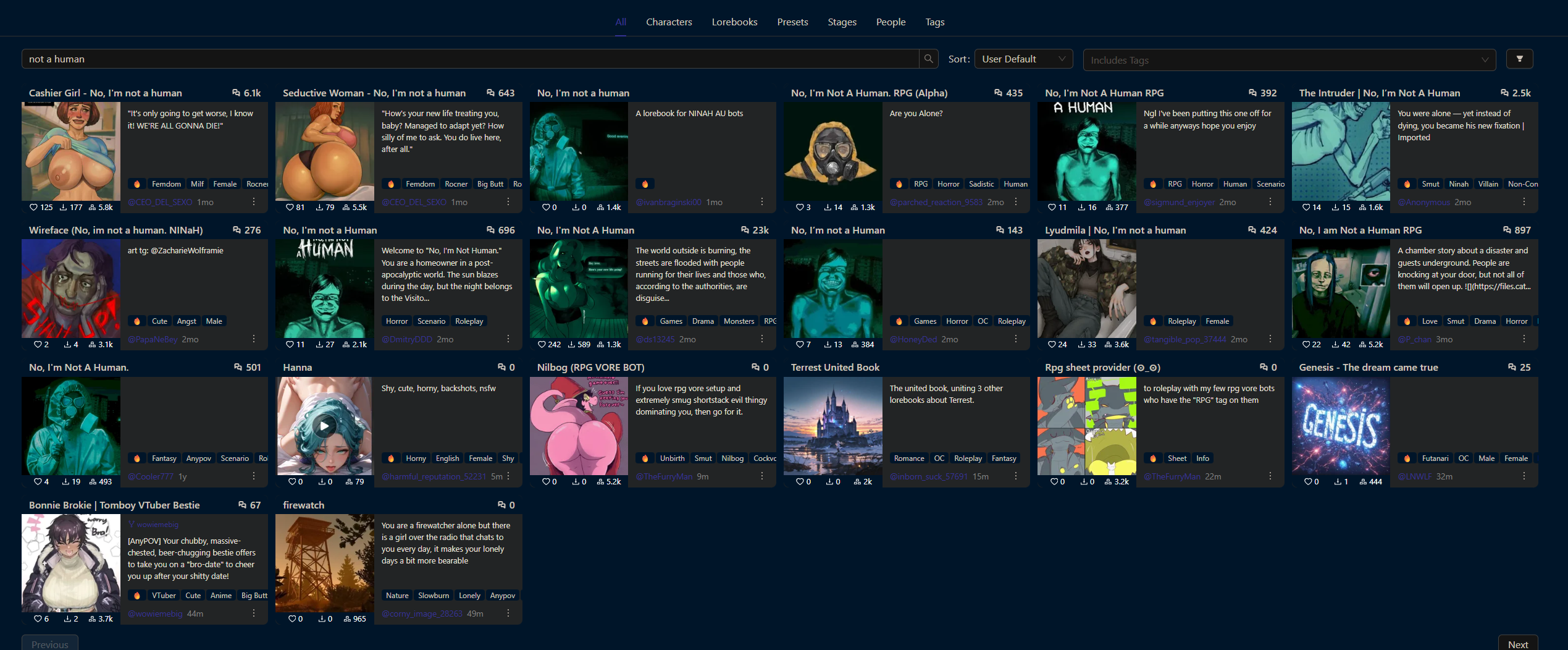Screen dimensions: 1568x650
Task: Switch to the All tab
Action: (x=621, y=22)
